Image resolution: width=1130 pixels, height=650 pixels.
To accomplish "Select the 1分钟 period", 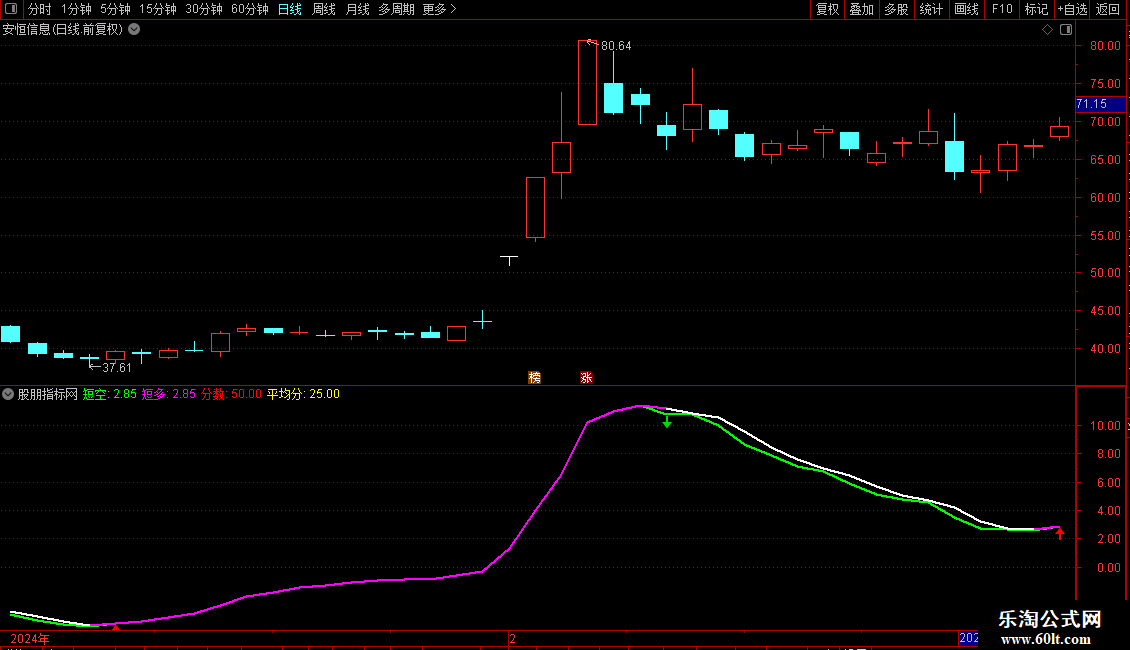I will [x=76, y=9].
